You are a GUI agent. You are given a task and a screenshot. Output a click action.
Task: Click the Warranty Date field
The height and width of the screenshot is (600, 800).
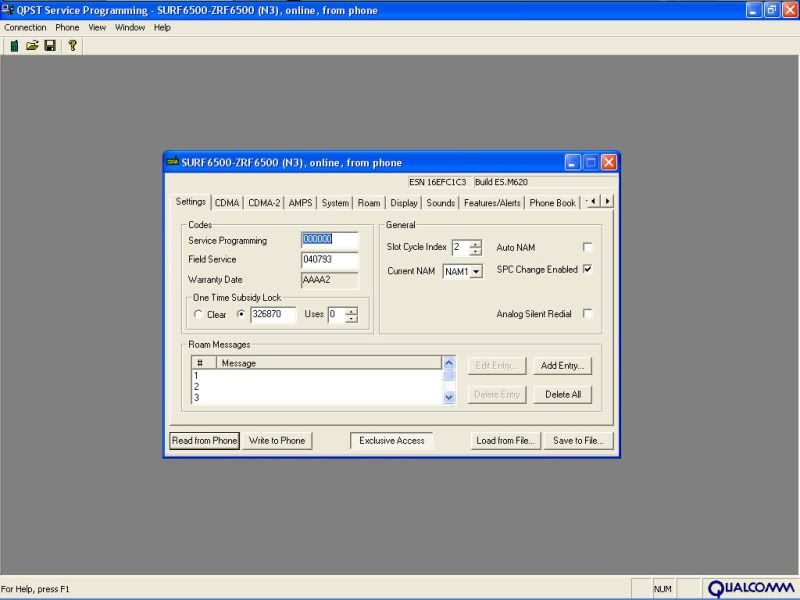330,280
